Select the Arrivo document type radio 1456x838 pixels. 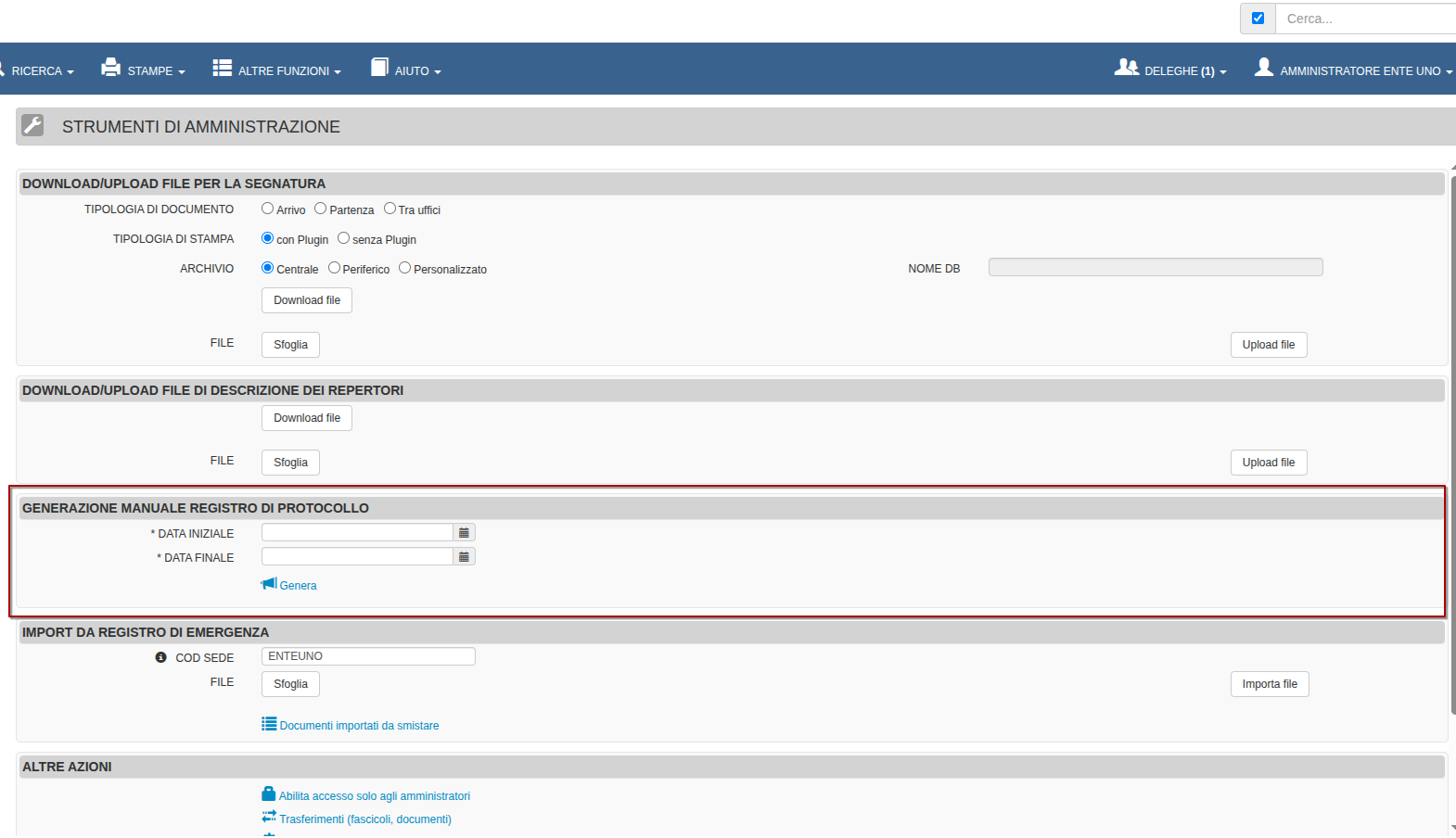(267, 209)
